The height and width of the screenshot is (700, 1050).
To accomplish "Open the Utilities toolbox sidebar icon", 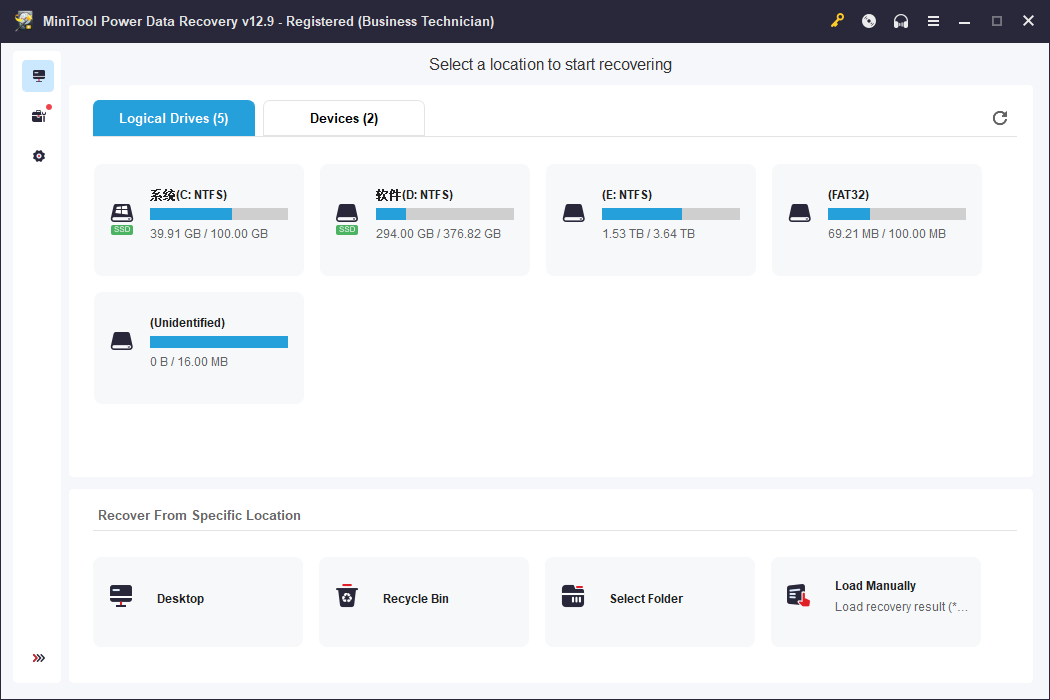I will click(39, 116).
